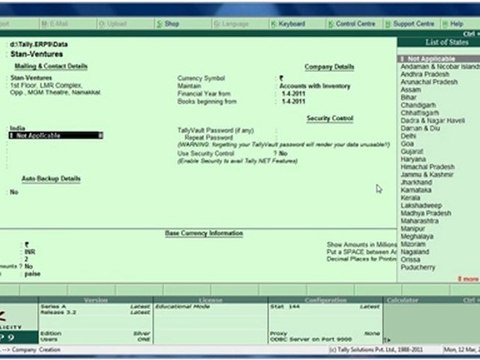Click the highlighted State field Not Applicable
The height and width of the screenshot is (360, 480).
coord(56,135)
